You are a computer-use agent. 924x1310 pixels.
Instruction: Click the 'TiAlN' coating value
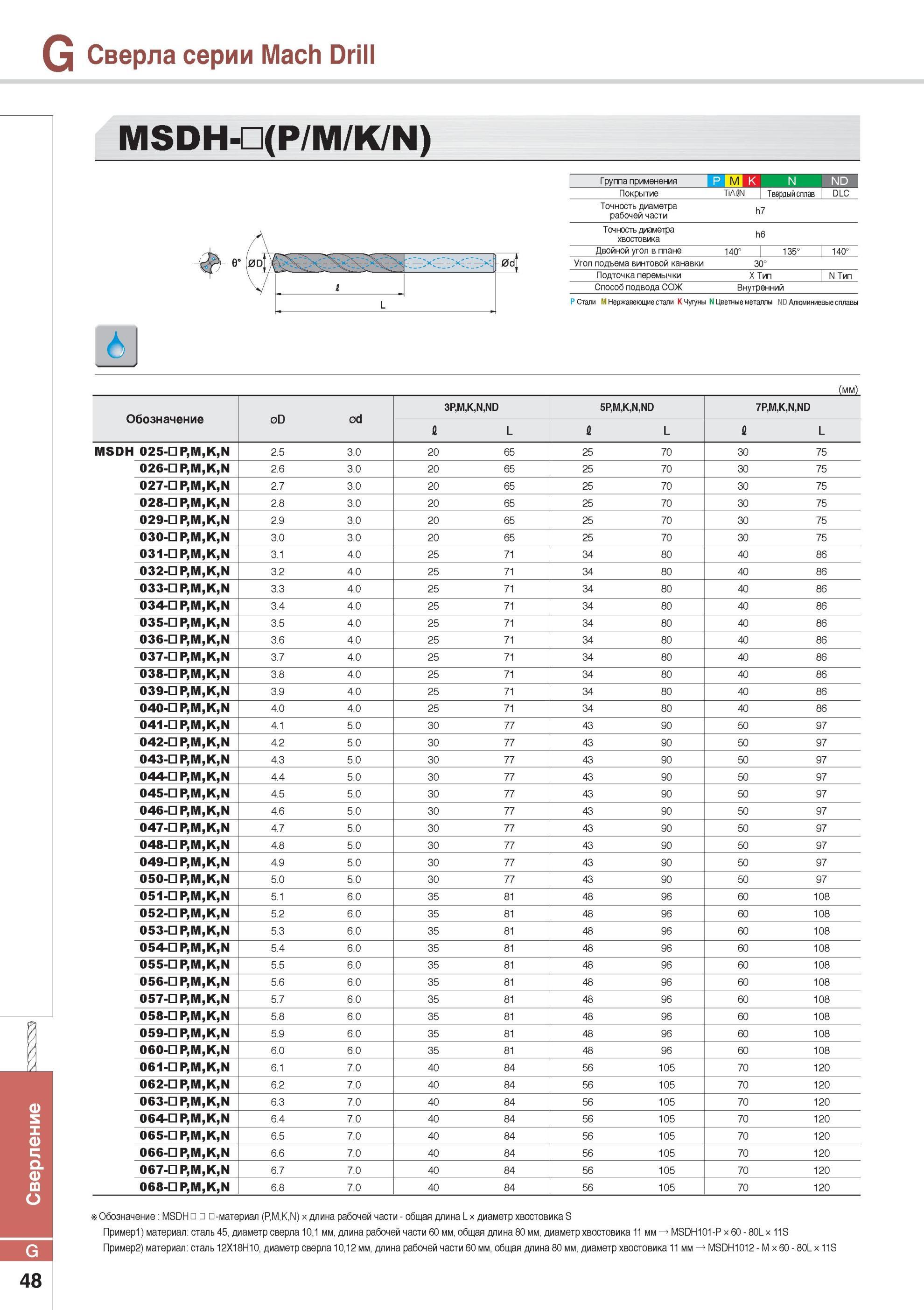(x=734, y=193)
